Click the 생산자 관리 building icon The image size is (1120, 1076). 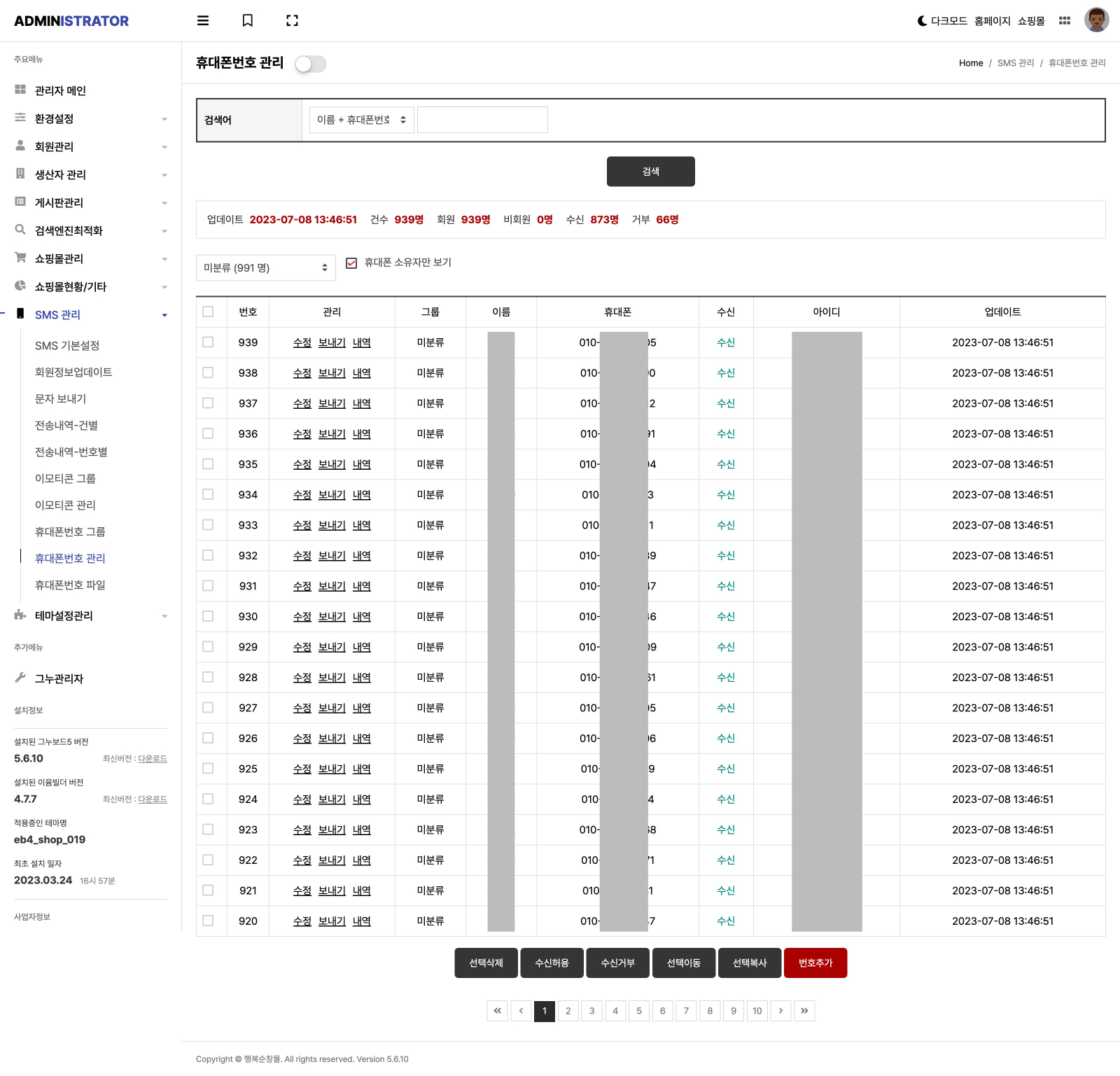(x=20, y=174)
